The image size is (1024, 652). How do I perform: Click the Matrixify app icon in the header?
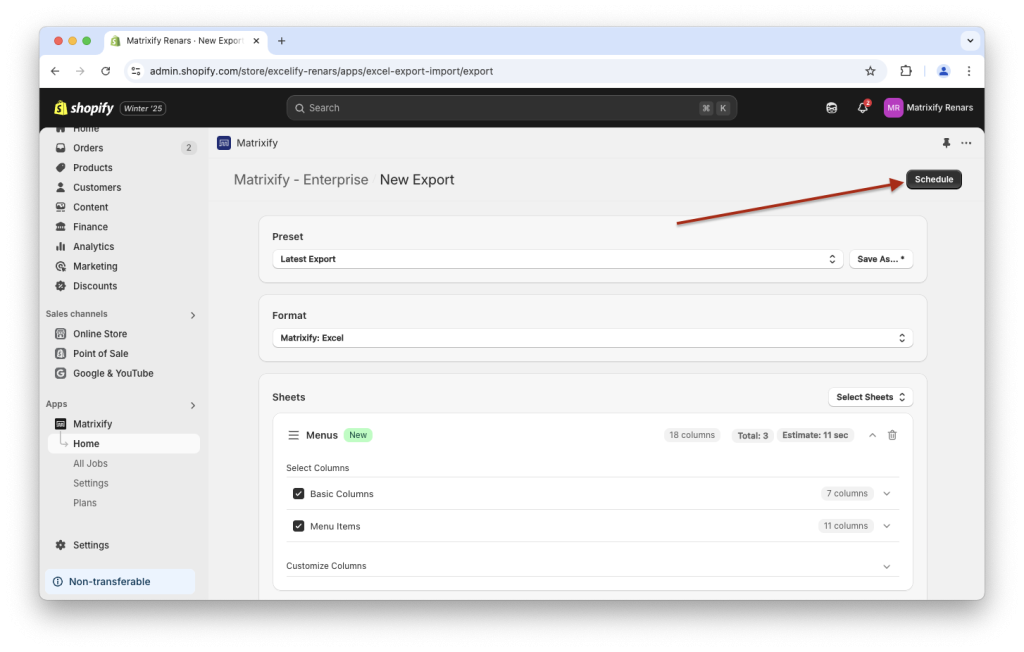click(x=224, y=143)
